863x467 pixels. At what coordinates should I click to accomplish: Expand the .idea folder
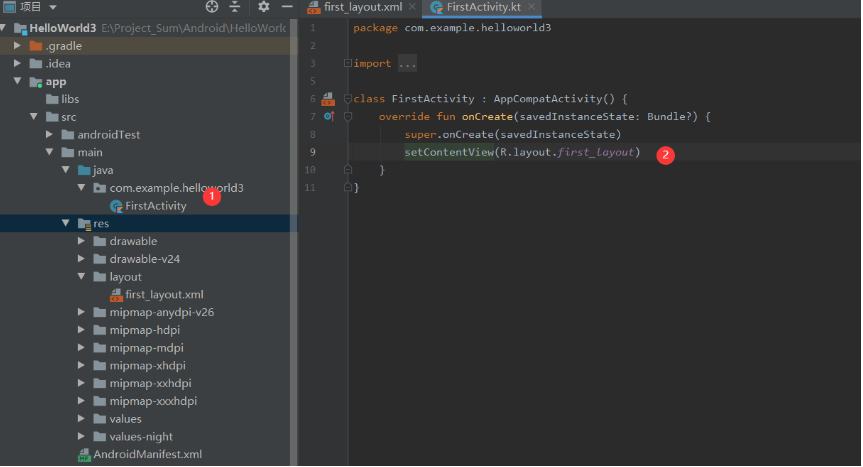(x=17, y=63)
